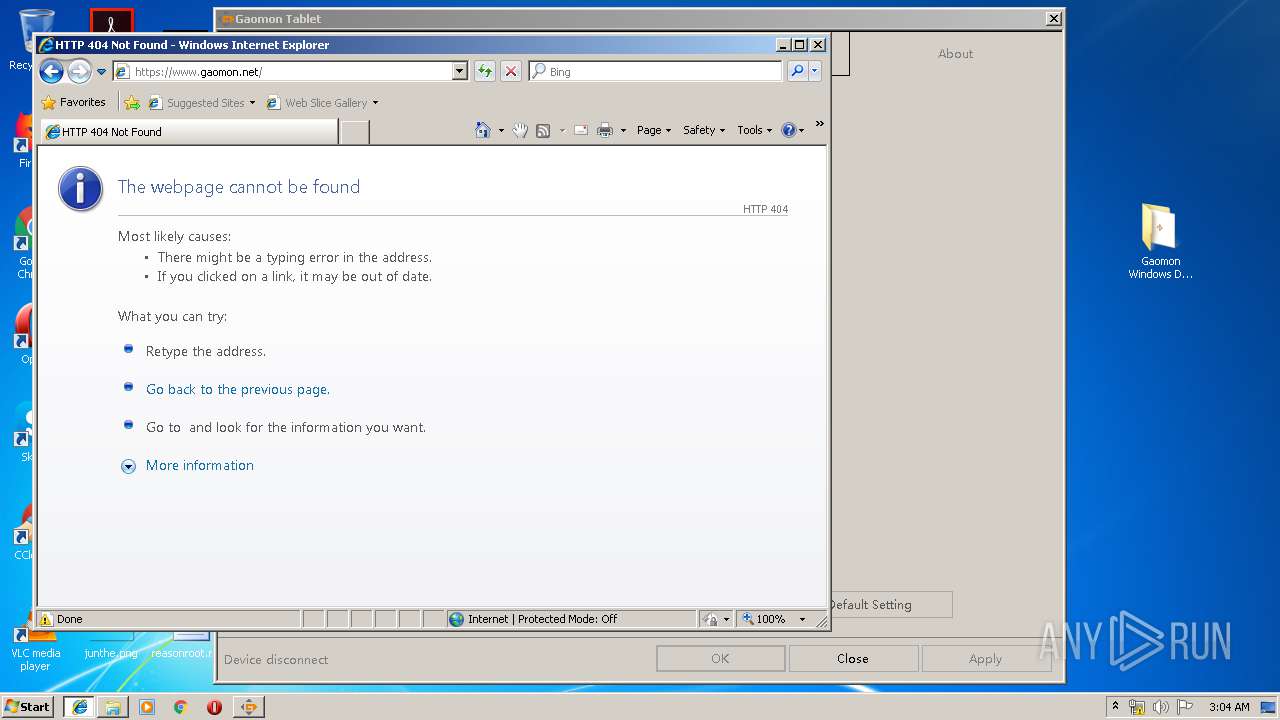Click the magnifier Search button
Image resolution: width=1280 pixels, height=720 pixels.
coord(797,71)
